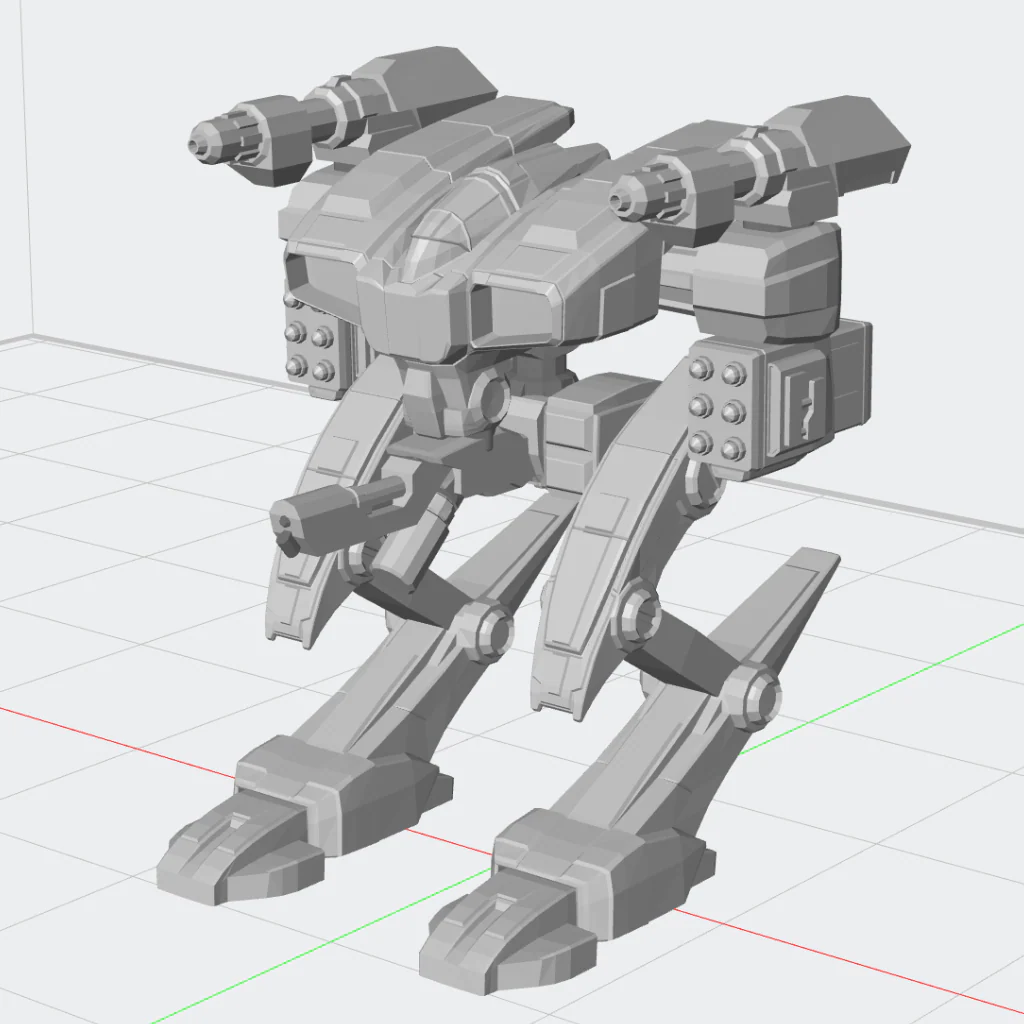
Task: Click the right shoulder cannon muzzle tip
Action: pyautogui.click(x=621, y=195)
